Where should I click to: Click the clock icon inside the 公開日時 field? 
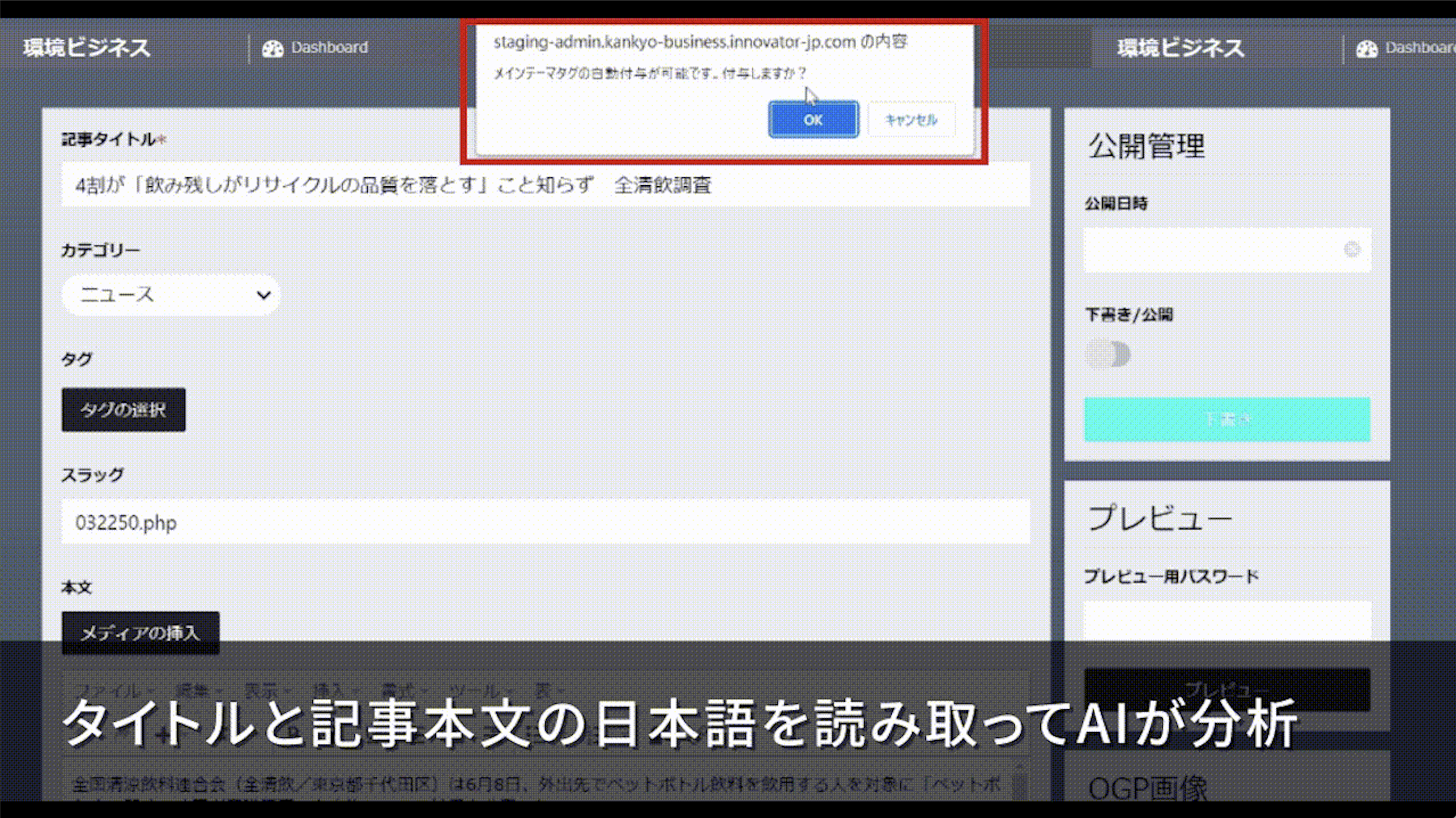[1353, 249]
